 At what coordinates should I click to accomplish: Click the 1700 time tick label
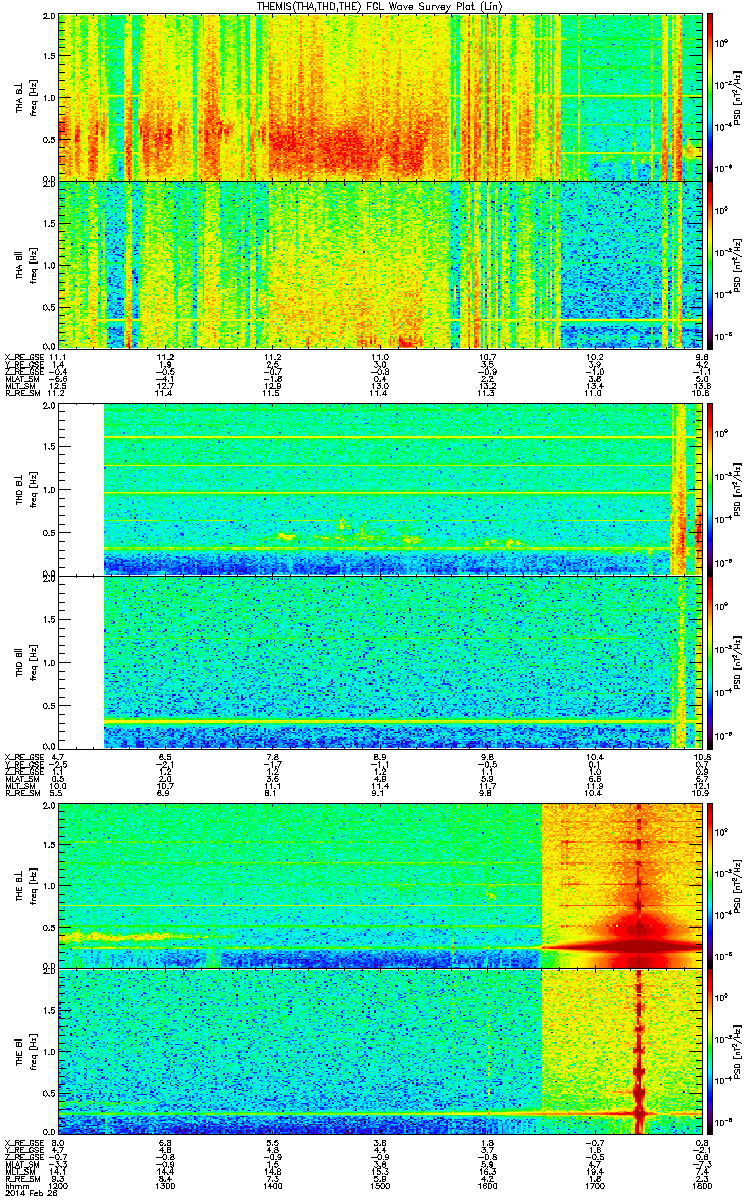pyautogui.click(x=595, y=1187)
